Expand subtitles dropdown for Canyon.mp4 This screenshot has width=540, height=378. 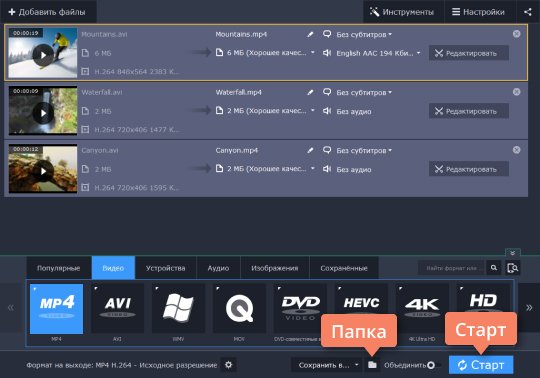pos(364,150)
